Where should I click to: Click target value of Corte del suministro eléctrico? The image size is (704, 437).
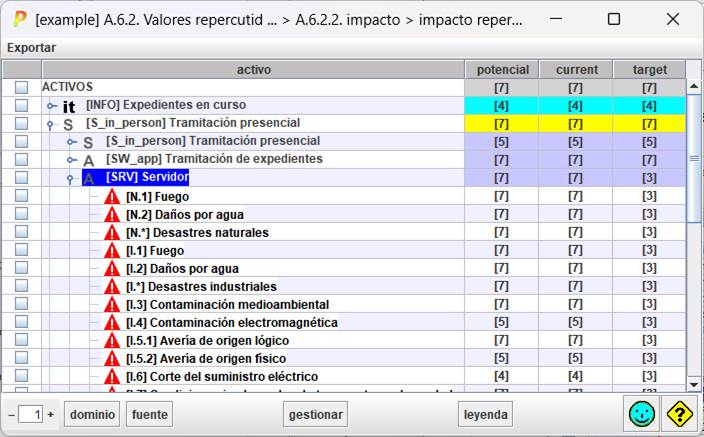[x=649, y=375]
